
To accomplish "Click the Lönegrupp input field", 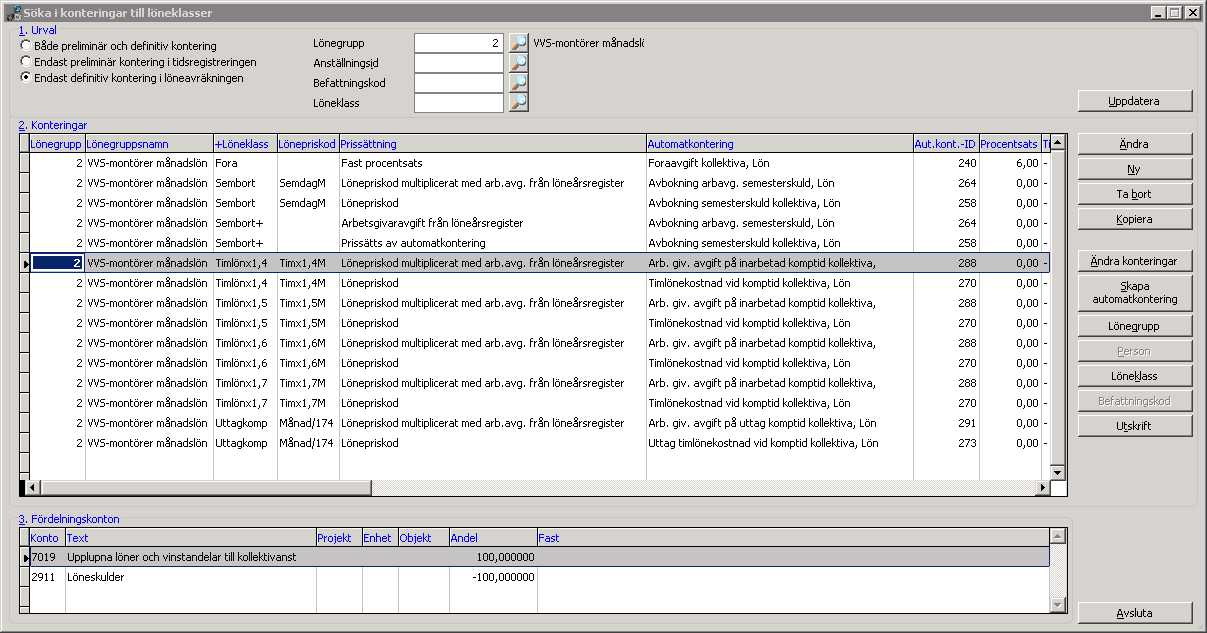I will click(459, 43).
